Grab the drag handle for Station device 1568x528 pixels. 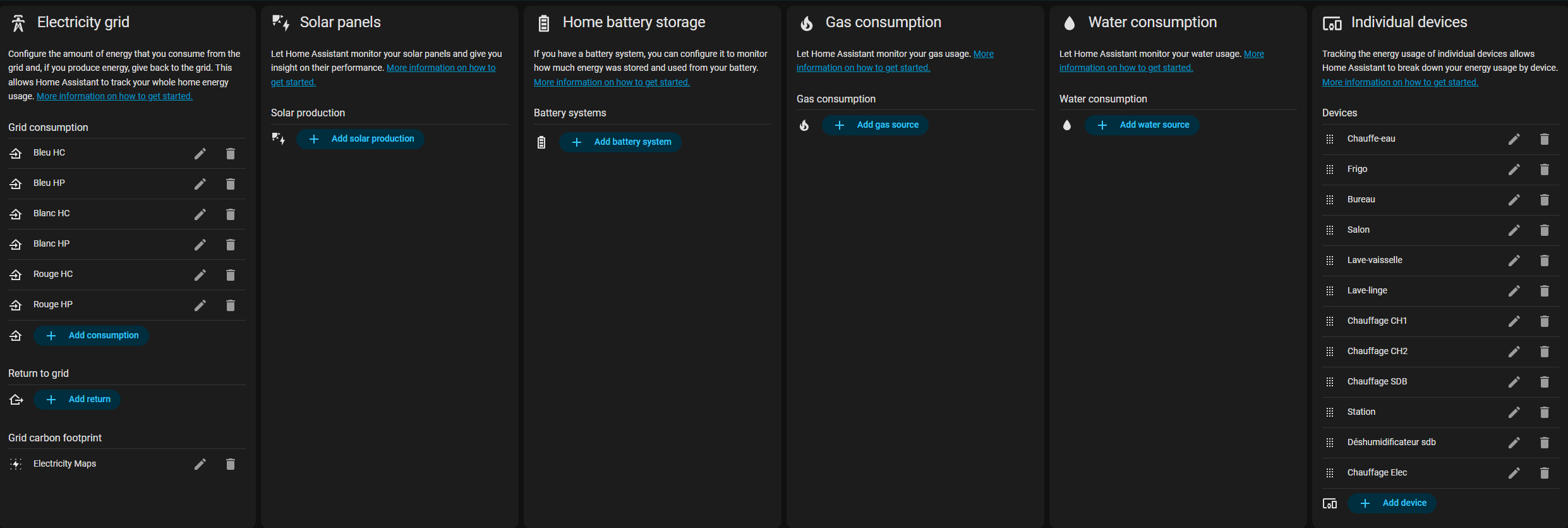1330,412
